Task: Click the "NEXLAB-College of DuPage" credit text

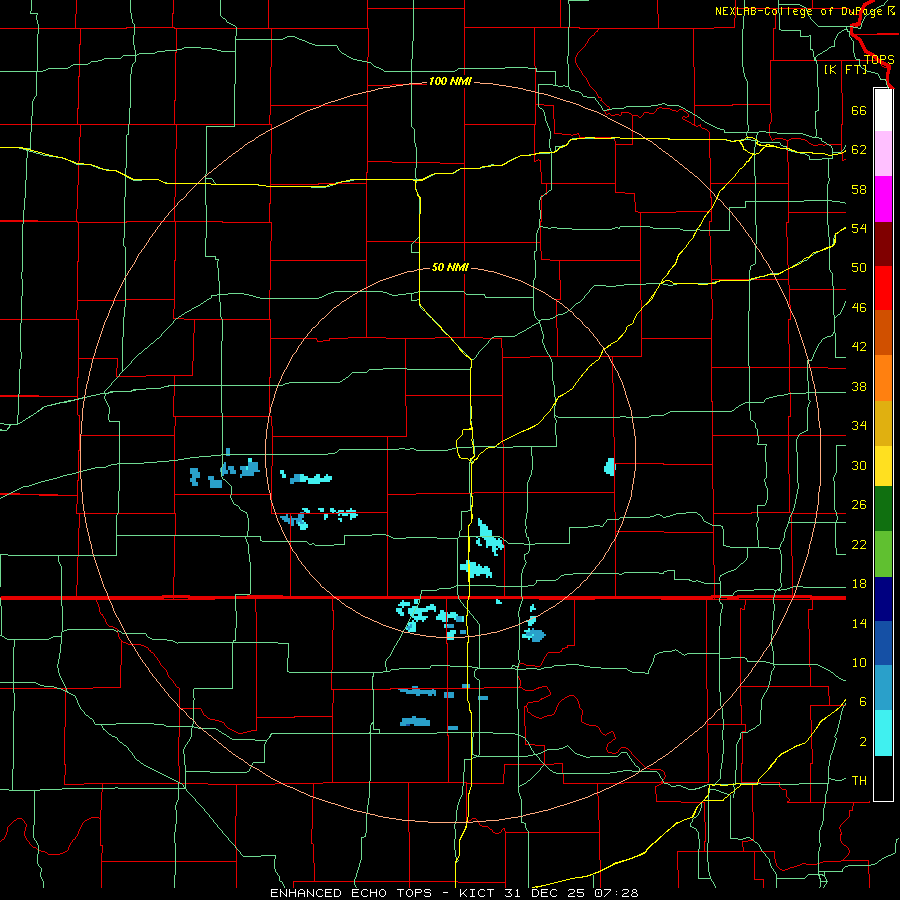Action: coord(798,11)
